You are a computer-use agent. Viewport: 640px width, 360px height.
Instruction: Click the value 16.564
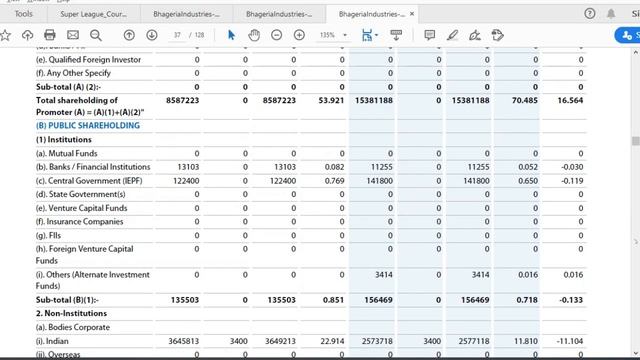(x=570, y=100)
